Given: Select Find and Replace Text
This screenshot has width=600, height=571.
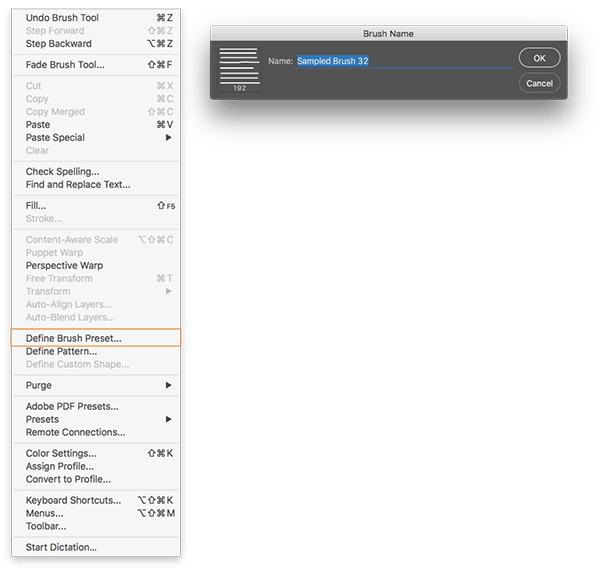Looking at the screenshot, I should 96,184.
